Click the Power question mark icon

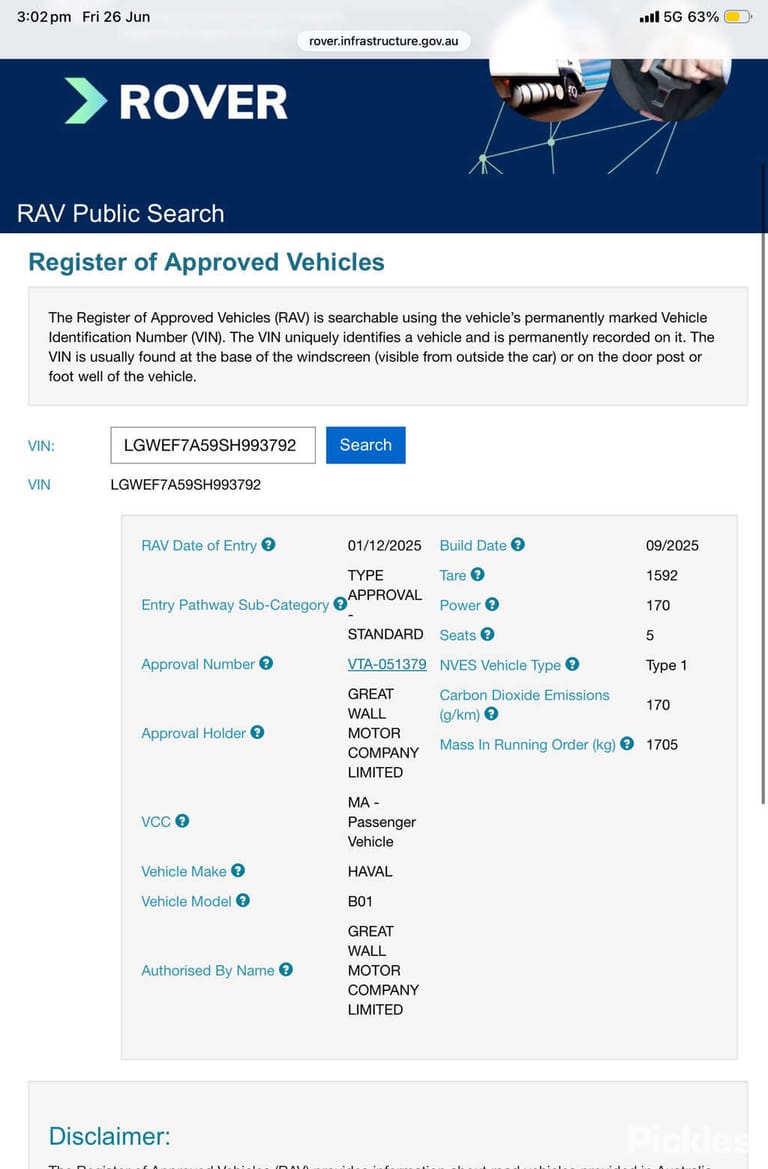click(x=492, y=605)
